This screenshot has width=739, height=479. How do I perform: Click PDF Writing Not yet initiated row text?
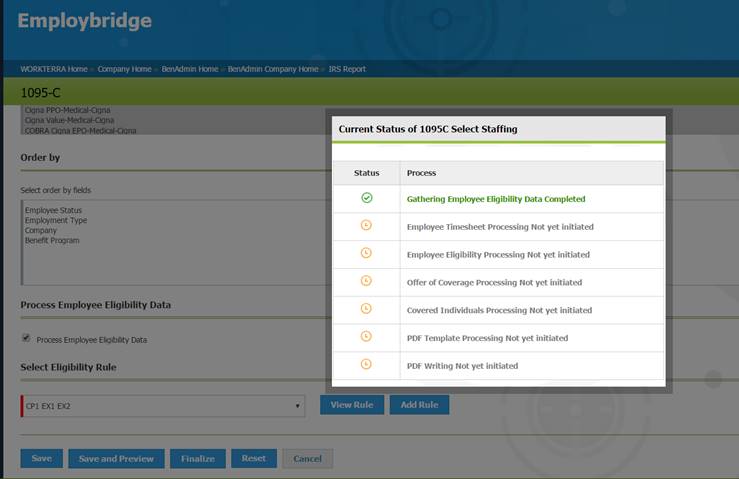pos(462,366)
